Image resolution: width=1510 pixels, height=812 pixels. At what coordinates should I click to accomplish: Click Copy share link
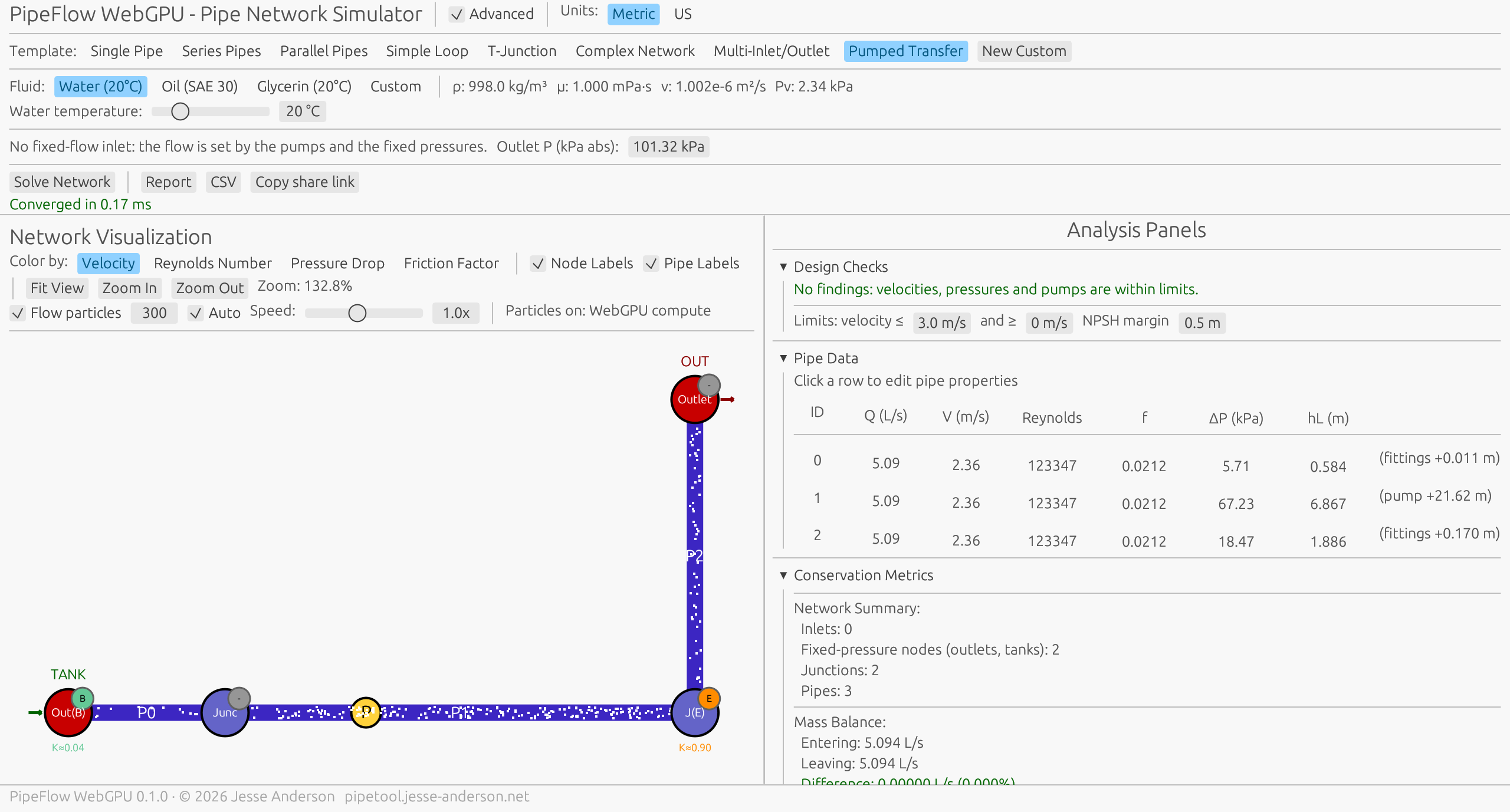(304, 182)
